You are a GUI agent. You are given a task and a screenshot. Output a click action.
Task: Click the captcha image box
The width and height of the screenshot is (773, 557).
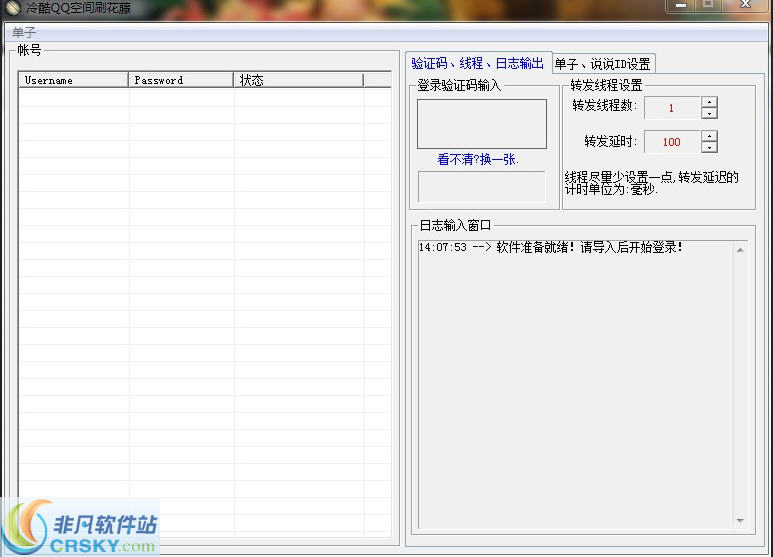[x=482, y=124]
